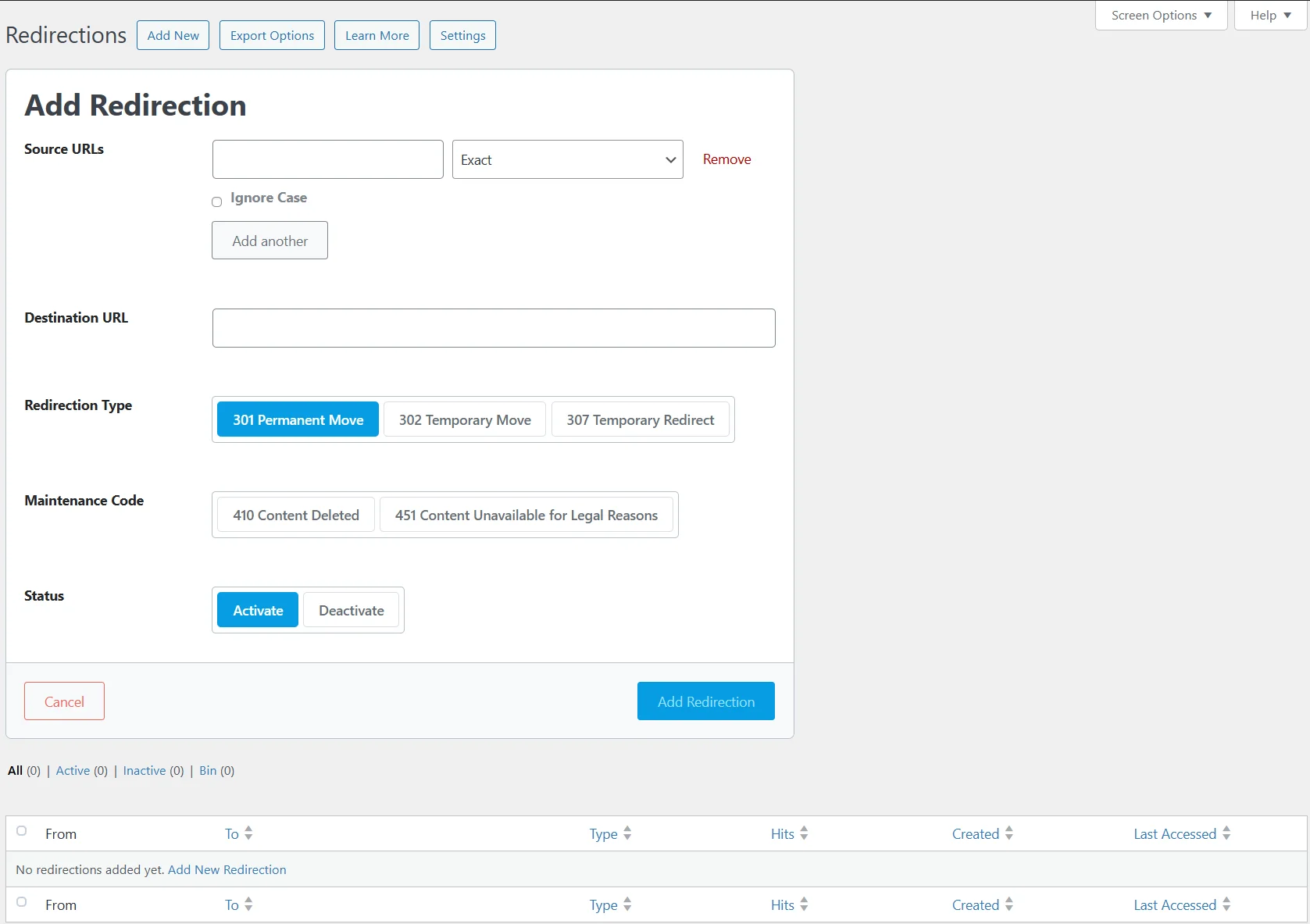This screenshot has width=1310, height=924.
Task: Sort by Hits column in header
Action: tap(790, 833)
